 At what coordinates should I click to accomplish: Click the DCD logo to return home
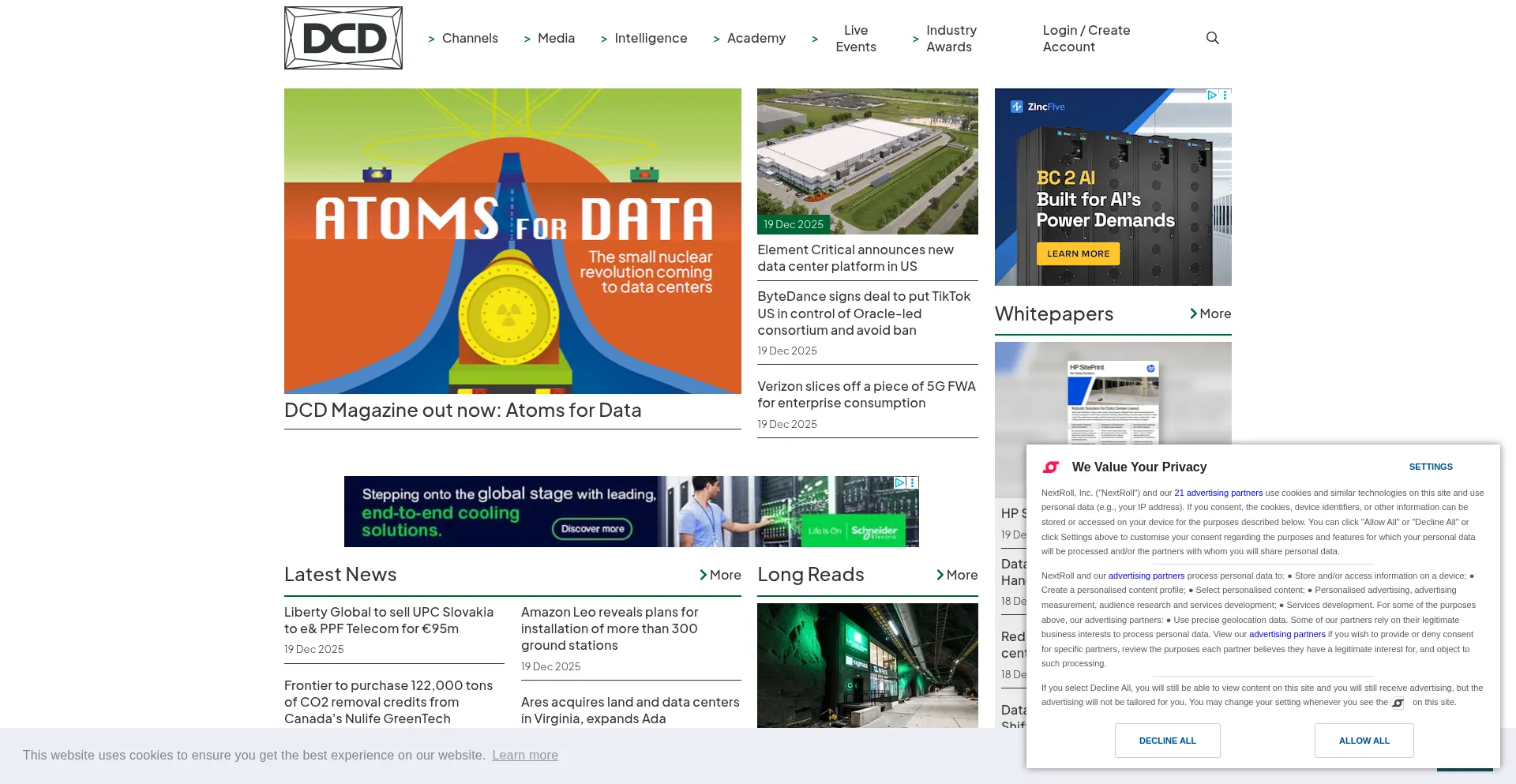pyautogui.click(x=343, y=38)
